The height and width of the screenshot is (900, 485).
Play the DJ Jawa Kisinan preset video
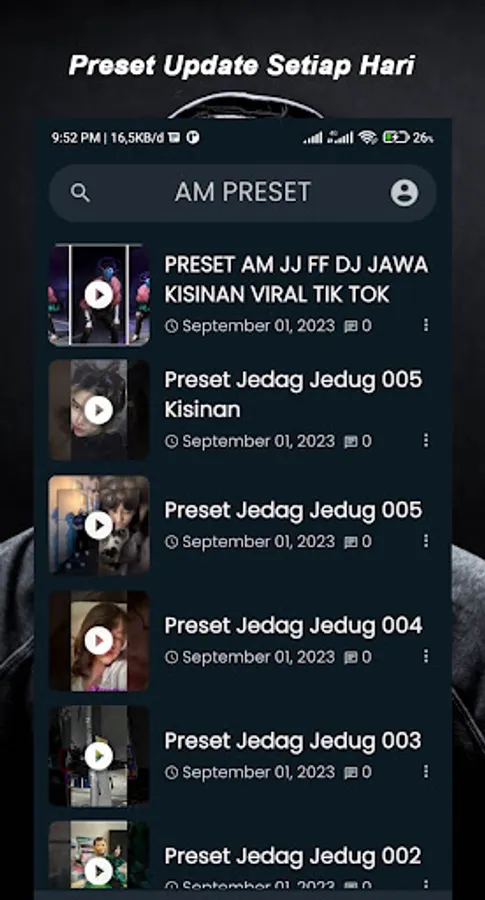tap(99, 295)
